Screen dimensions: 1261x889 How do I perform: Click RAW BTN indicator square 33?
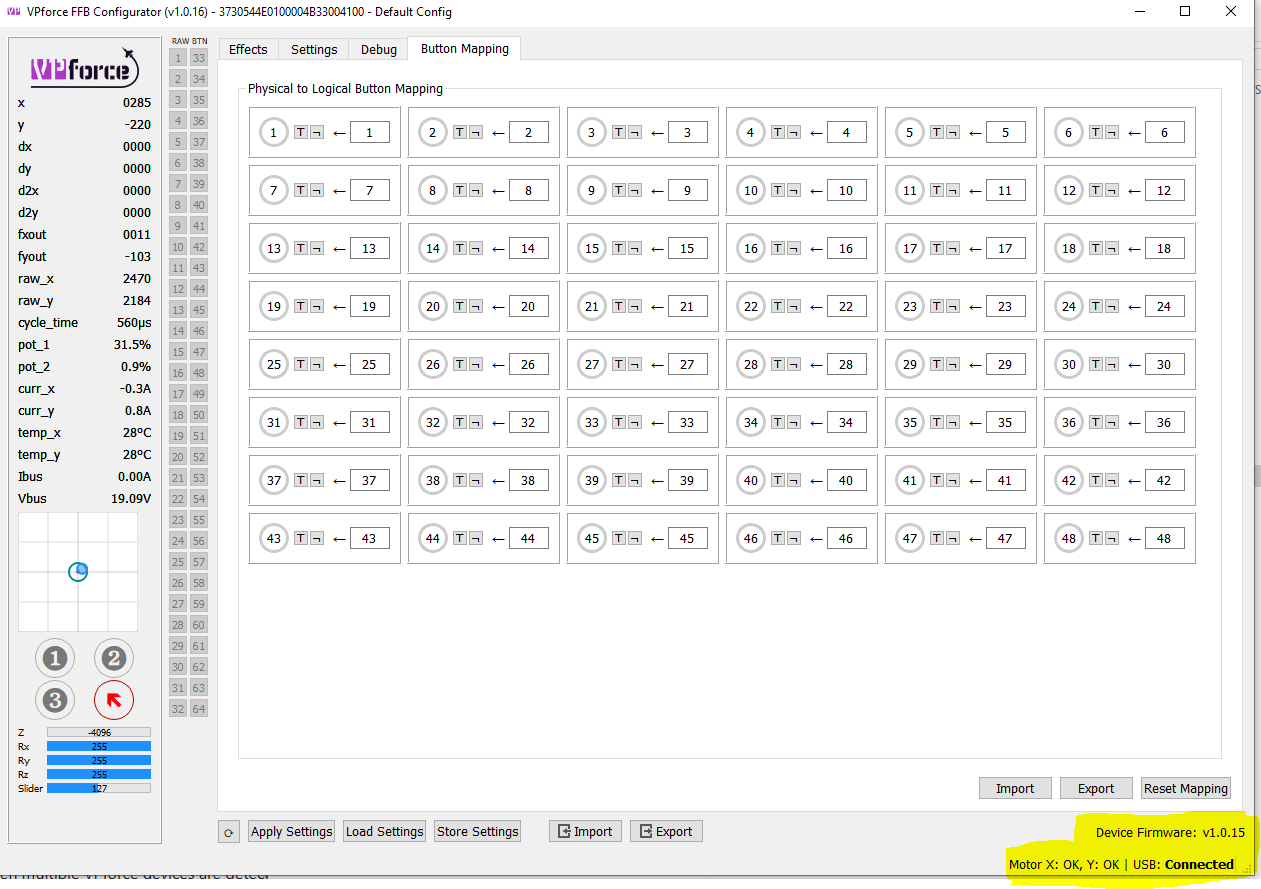tap(199, 57)
